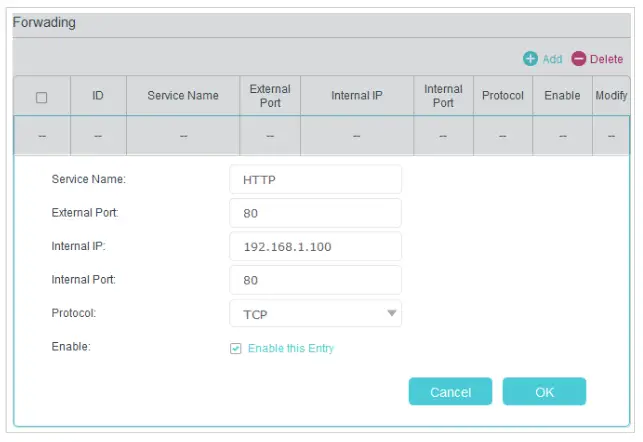
Task: Uncheck the Enable this Entry checkbox
Action: tap(236, 349)
